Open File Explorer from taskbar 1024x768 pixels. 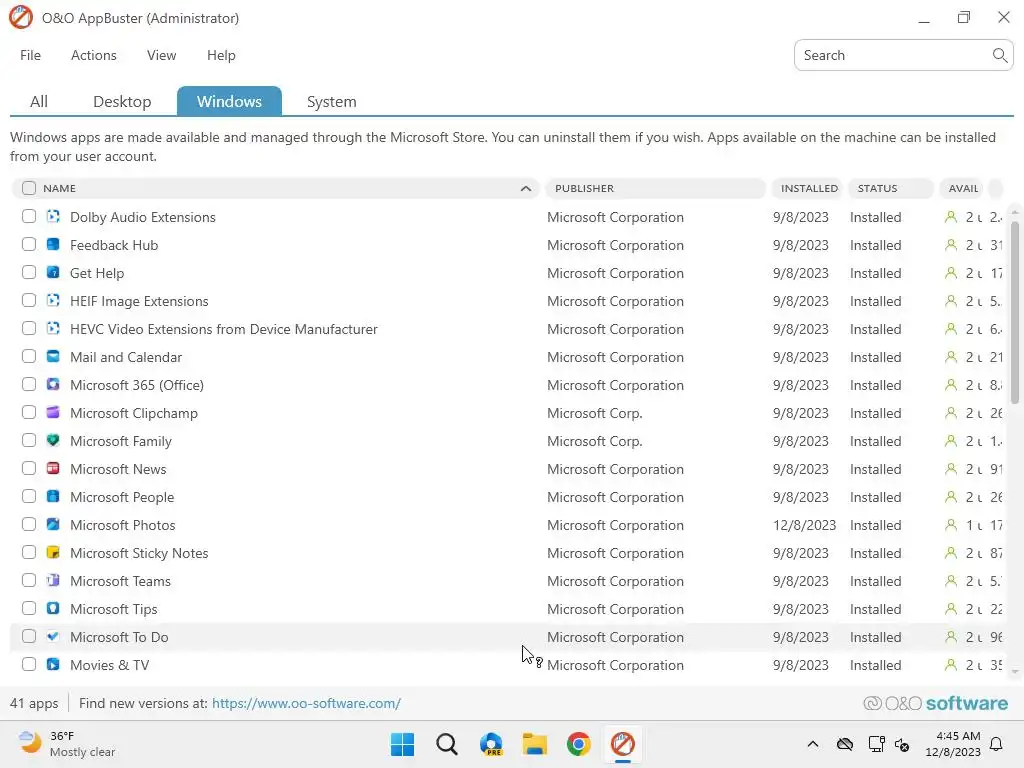535,744
